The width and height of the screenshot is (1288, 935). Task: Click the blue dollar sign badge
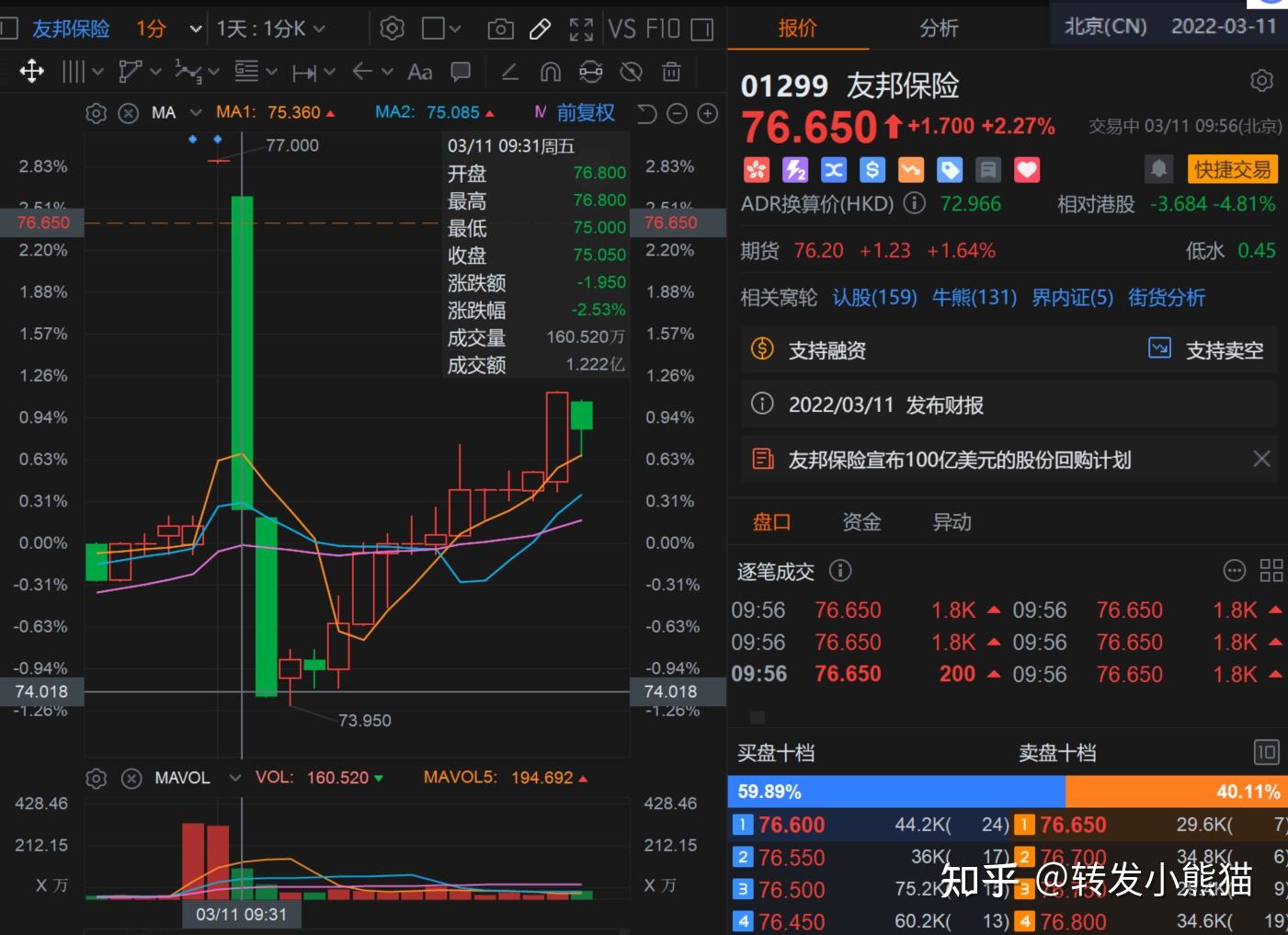click(x=872, y=170)
